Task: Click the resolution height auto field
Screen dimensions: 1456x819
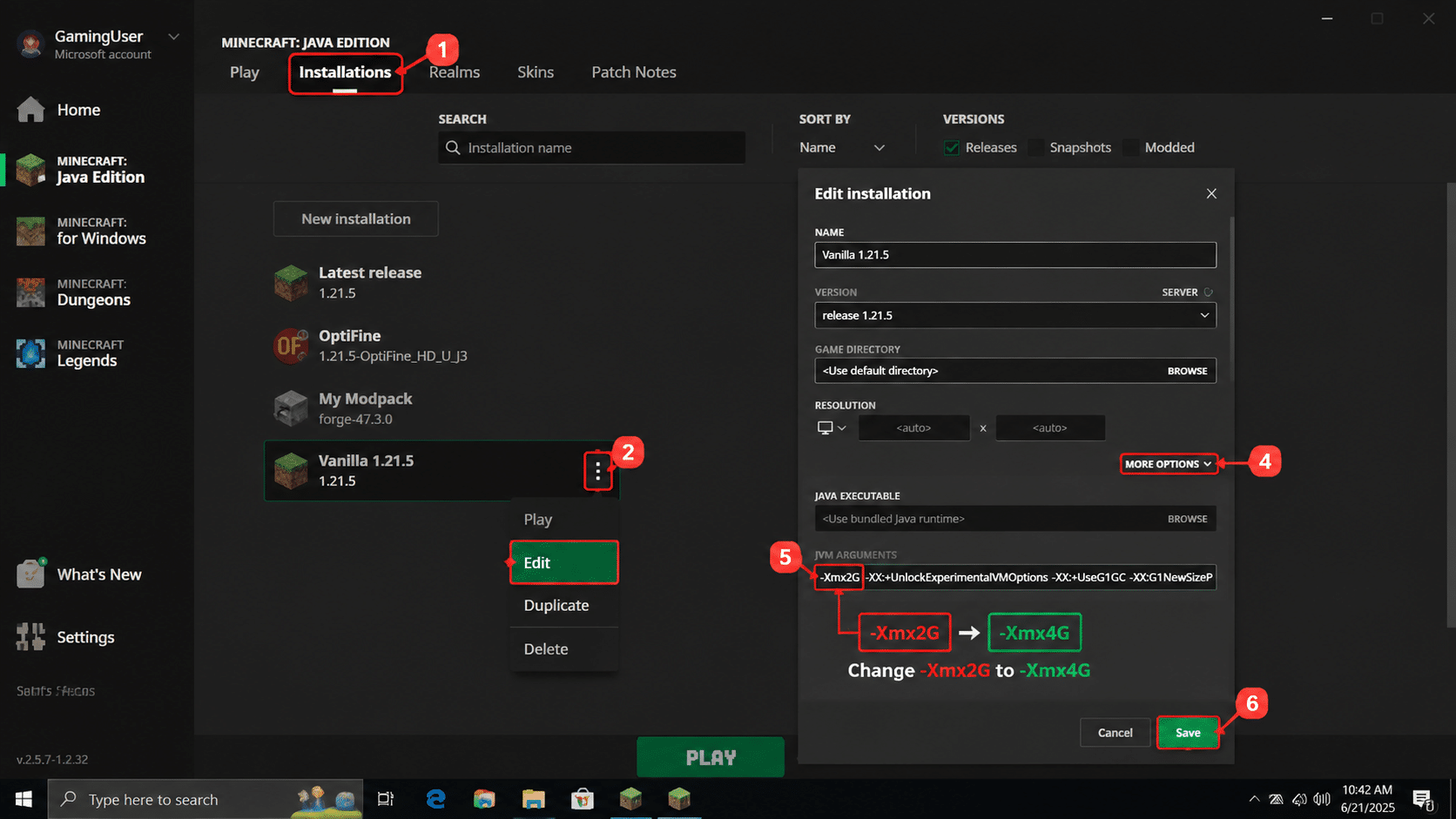Action: point(1050,427)
